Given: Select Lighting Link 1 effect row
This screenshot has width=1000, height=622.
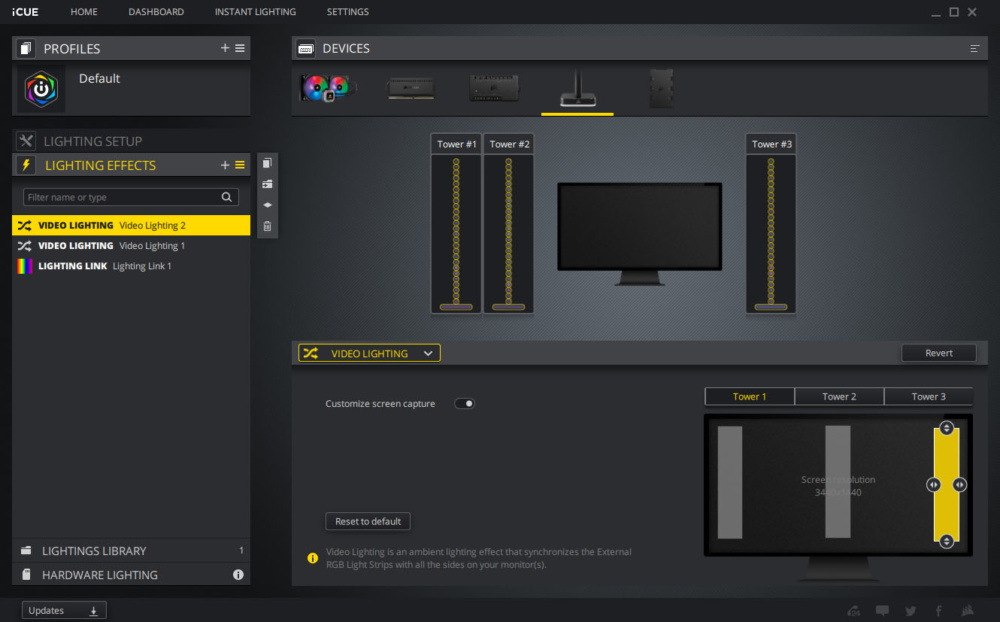Looking at the screenshot, I should pyautogui.click(x=131, y=266).
